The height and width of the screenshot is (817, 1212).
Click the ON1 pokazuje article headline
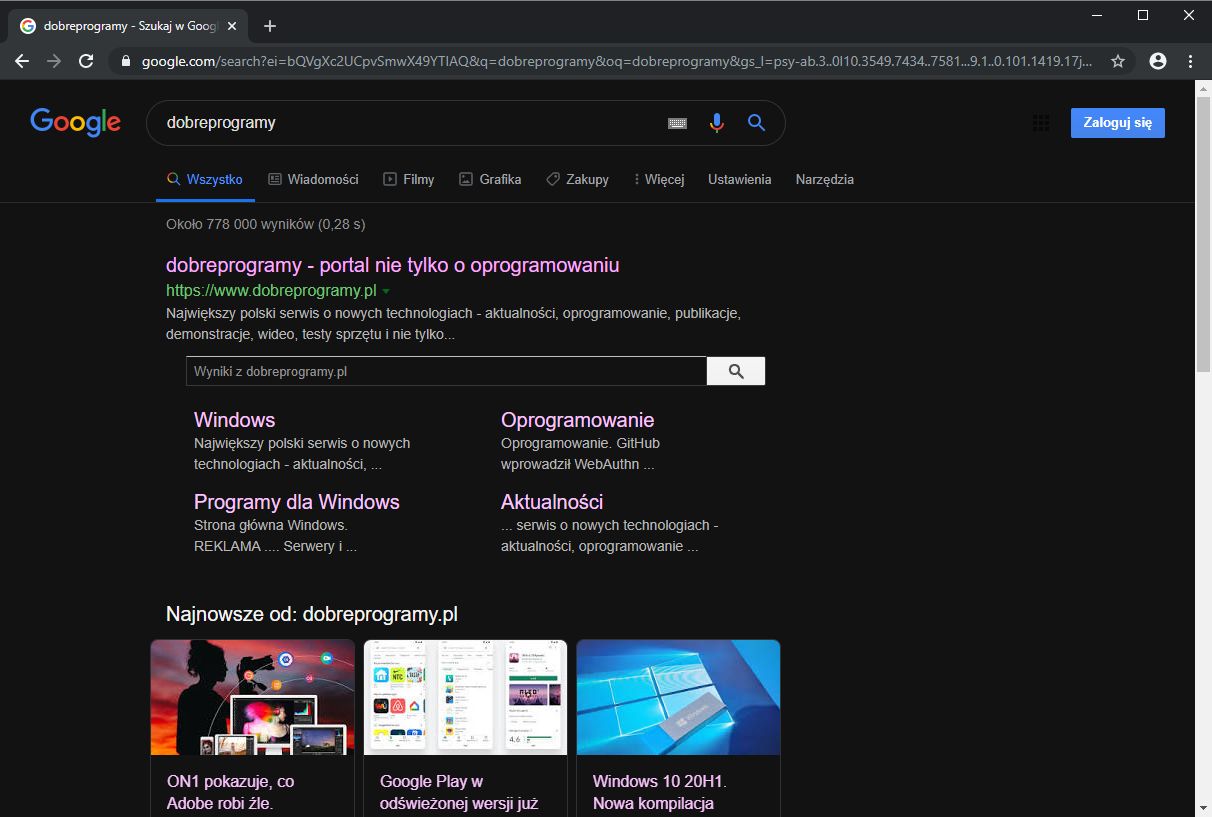point(231,792)
